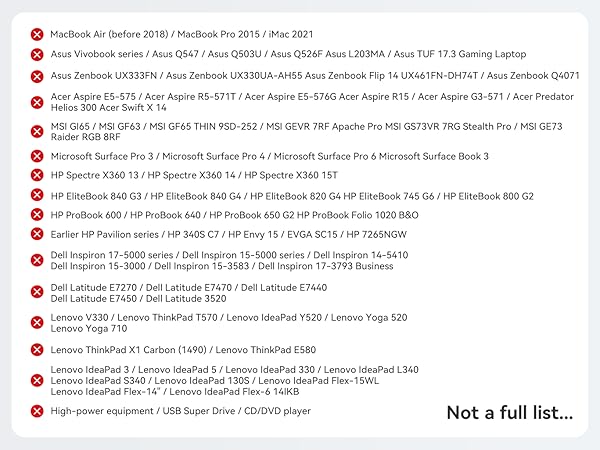Click the red X beside Lenovo IdeaPad 3
Image resolution: width=600 pixels, height=450 pixels.
(37, 380)
